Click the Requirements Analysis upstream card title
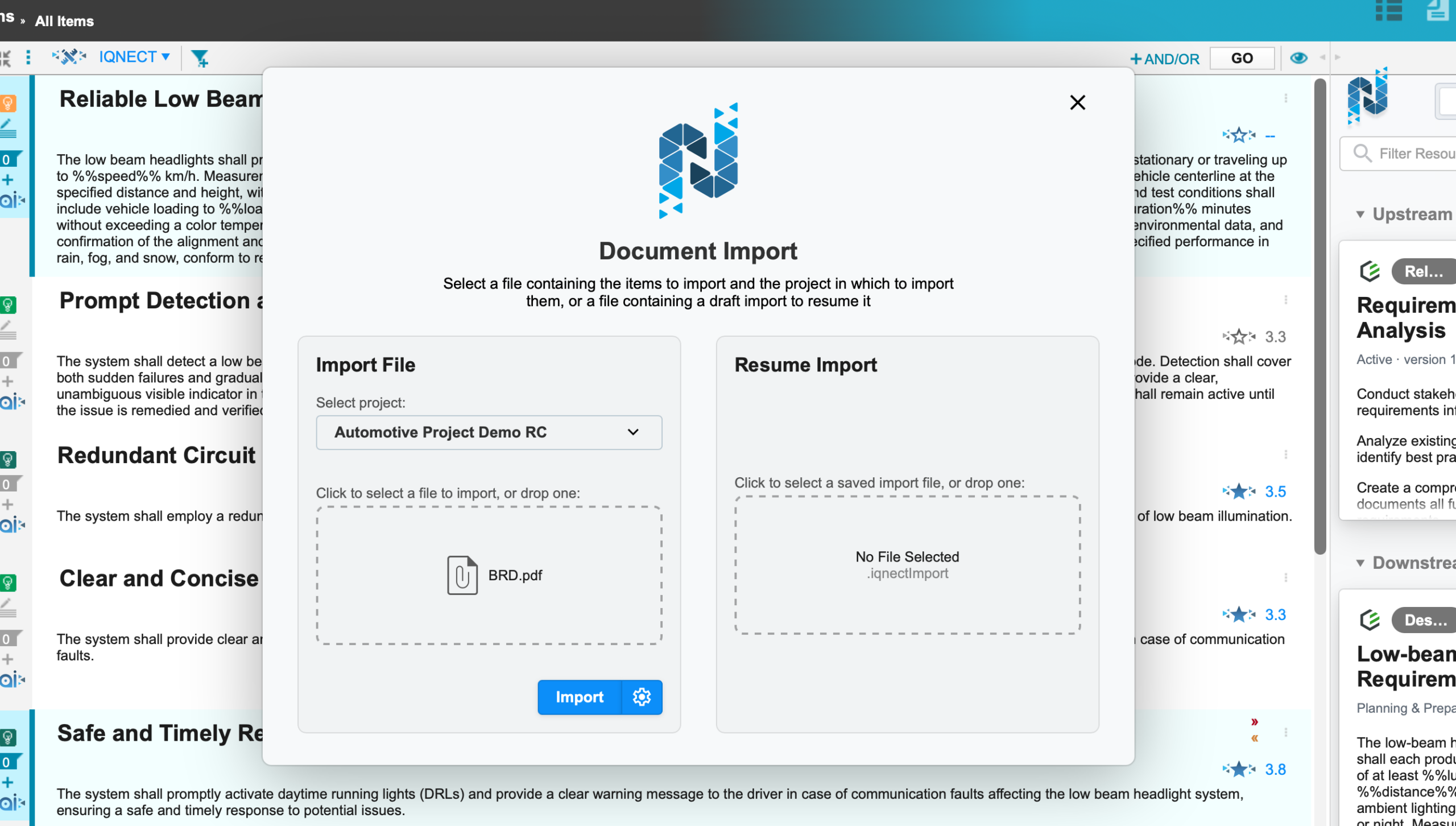The height and width of the screenshot is (826, 1456). tap(1406, 318)
